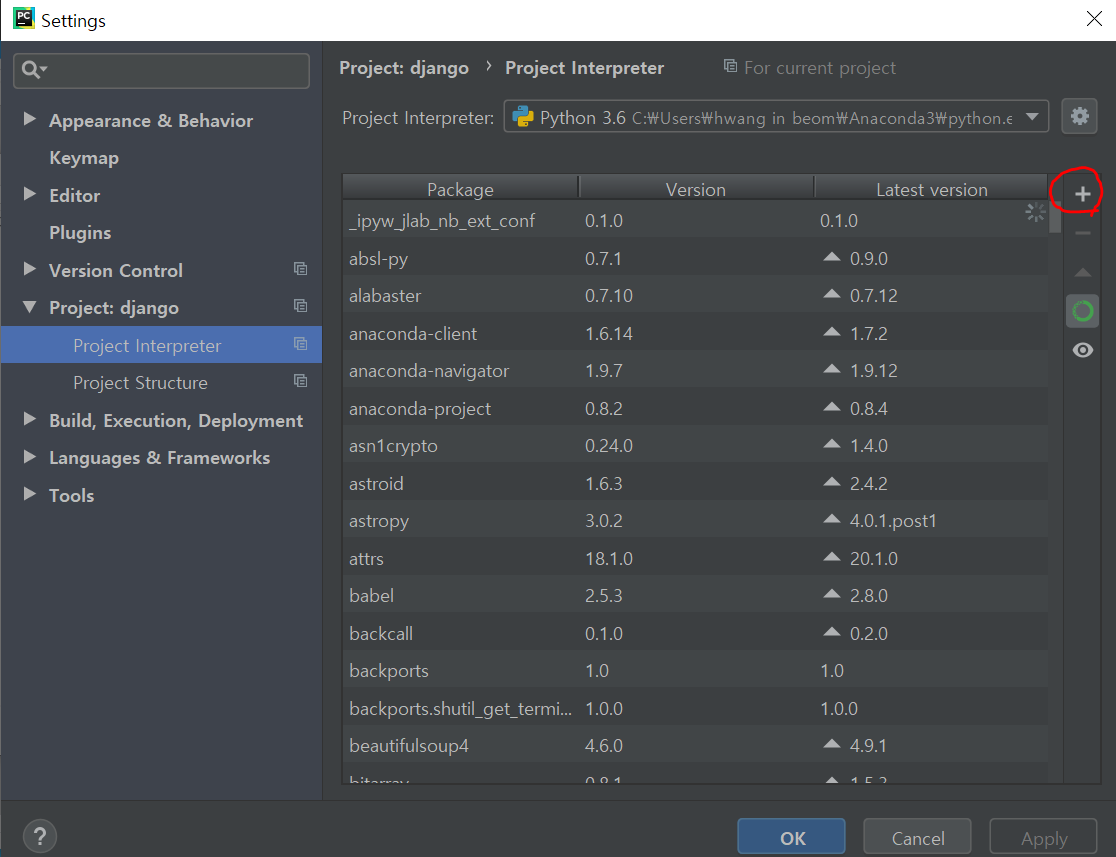Click version 18.1.0 cell of attrs
The image size is (1116, 857).
pyautogui.click(x=696, y=558)
